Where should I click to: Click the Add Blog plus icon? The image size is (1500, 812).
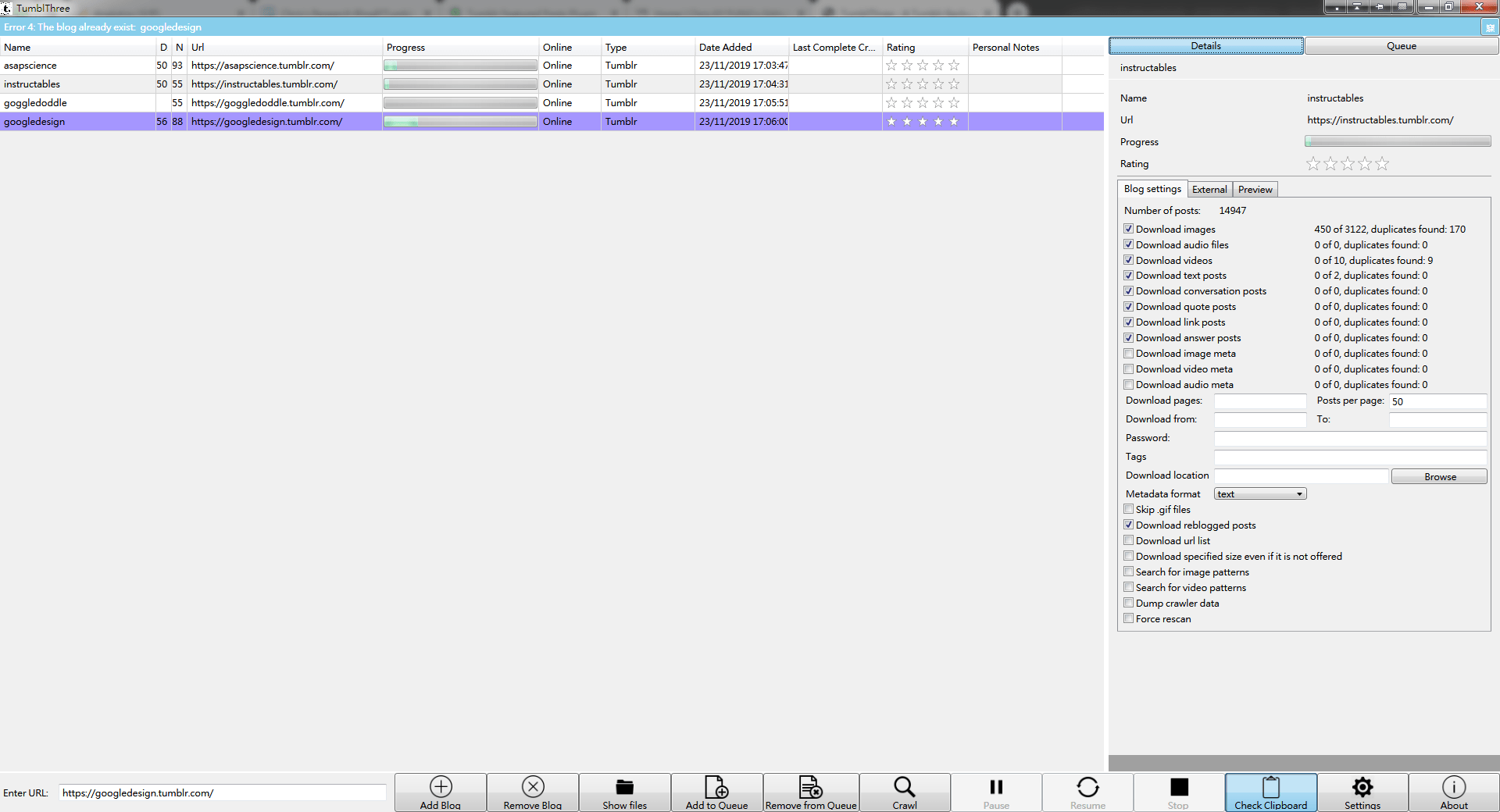pyautogui.click(x=441, y=786)
